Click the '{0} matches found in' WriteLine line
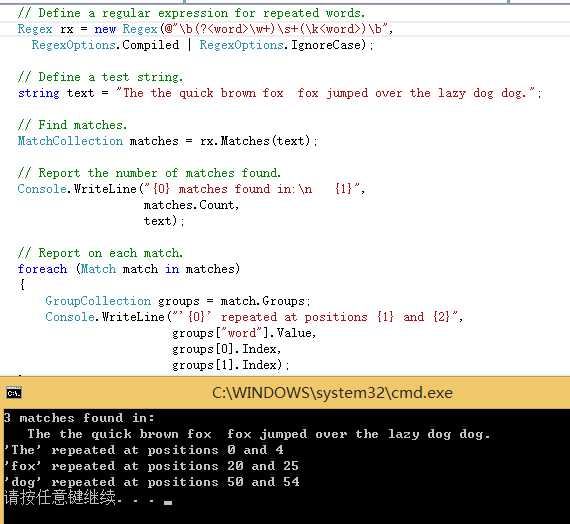Image resolution: width=570 pixels, height=524 pixels. pos(191,189)
